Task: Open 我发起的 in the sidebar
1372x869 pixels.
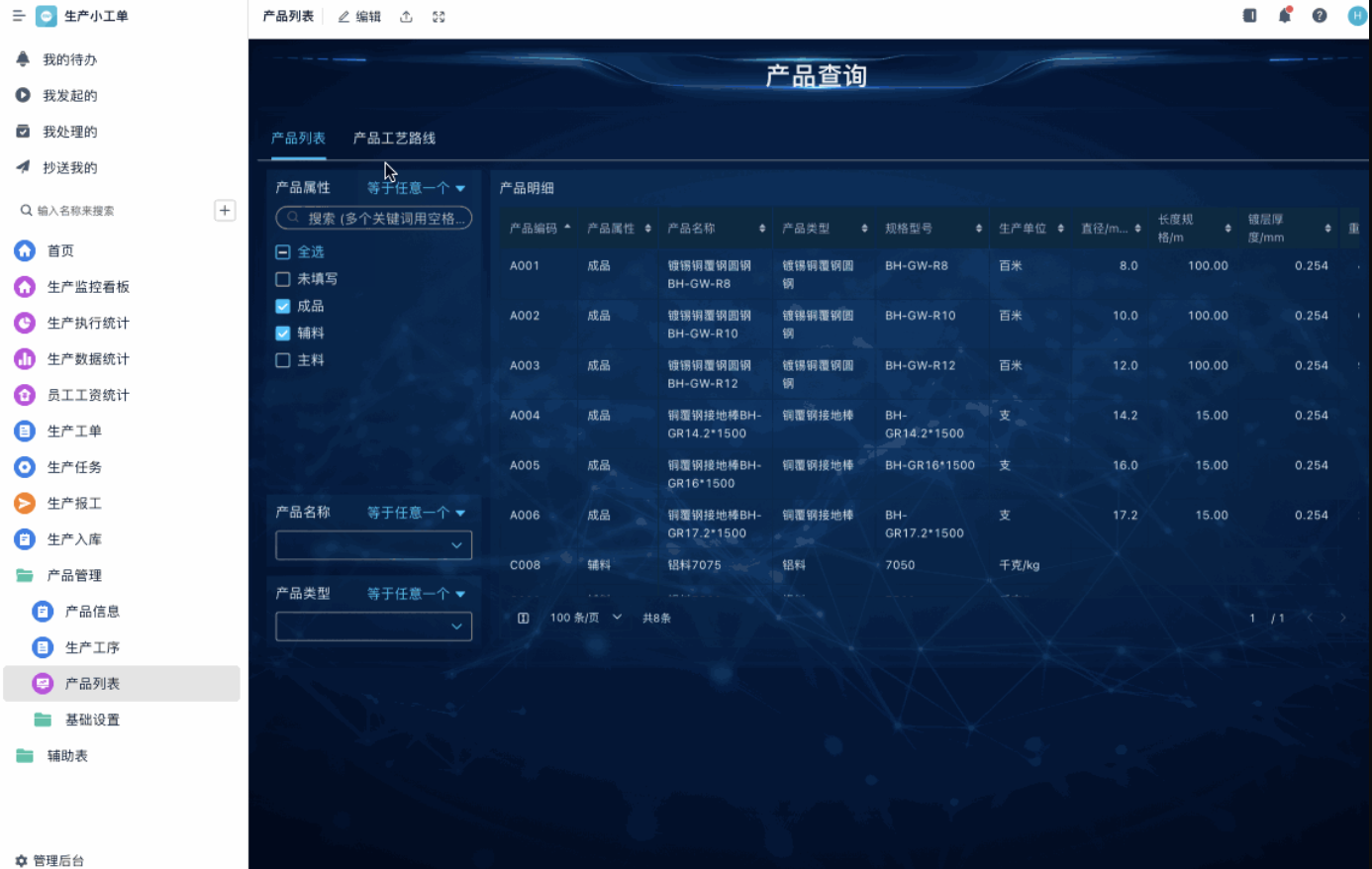Action: [69, 95]
